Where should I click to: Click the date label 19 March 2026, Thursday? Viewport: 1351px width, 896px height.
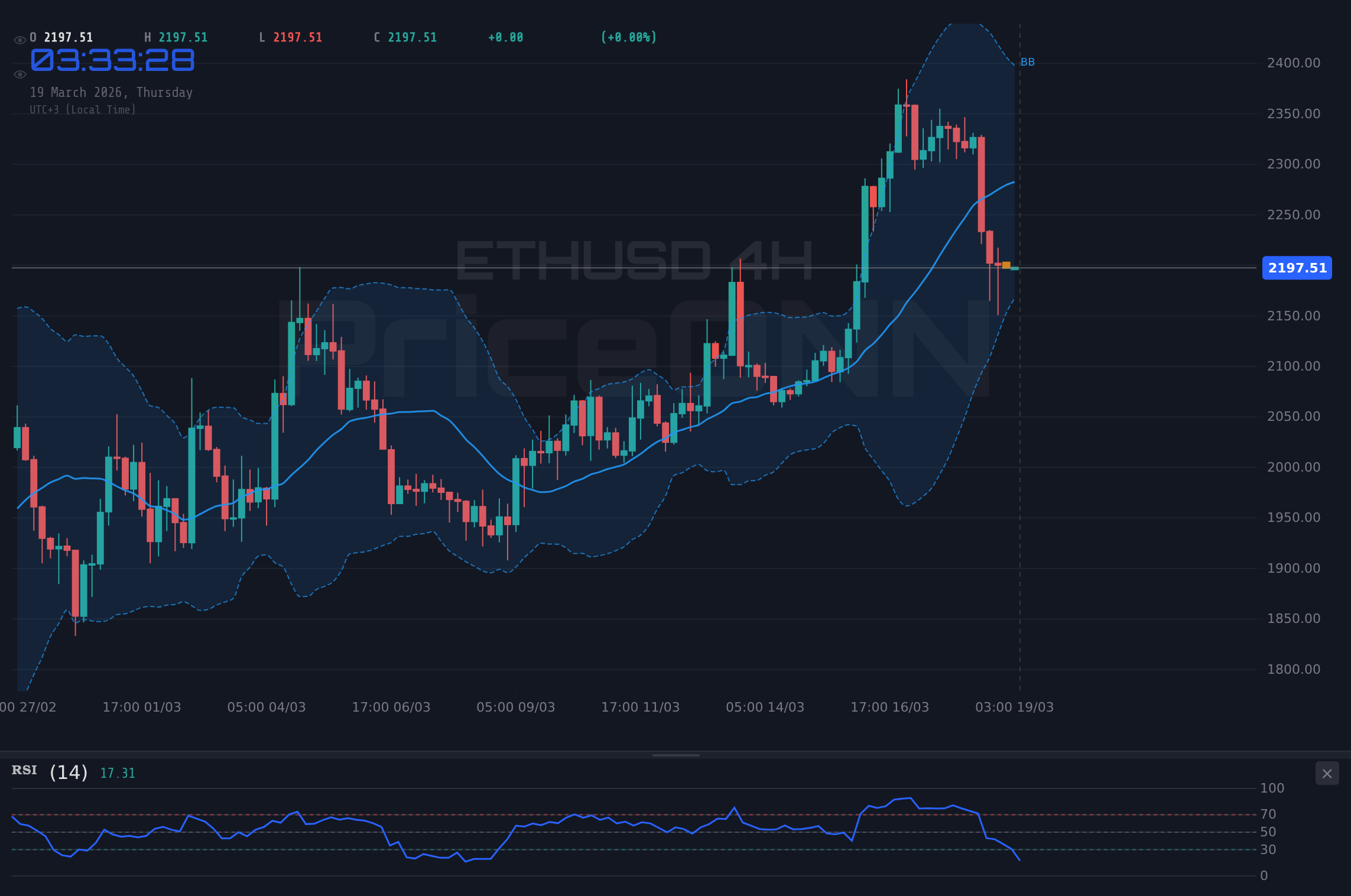click(111, 92)
